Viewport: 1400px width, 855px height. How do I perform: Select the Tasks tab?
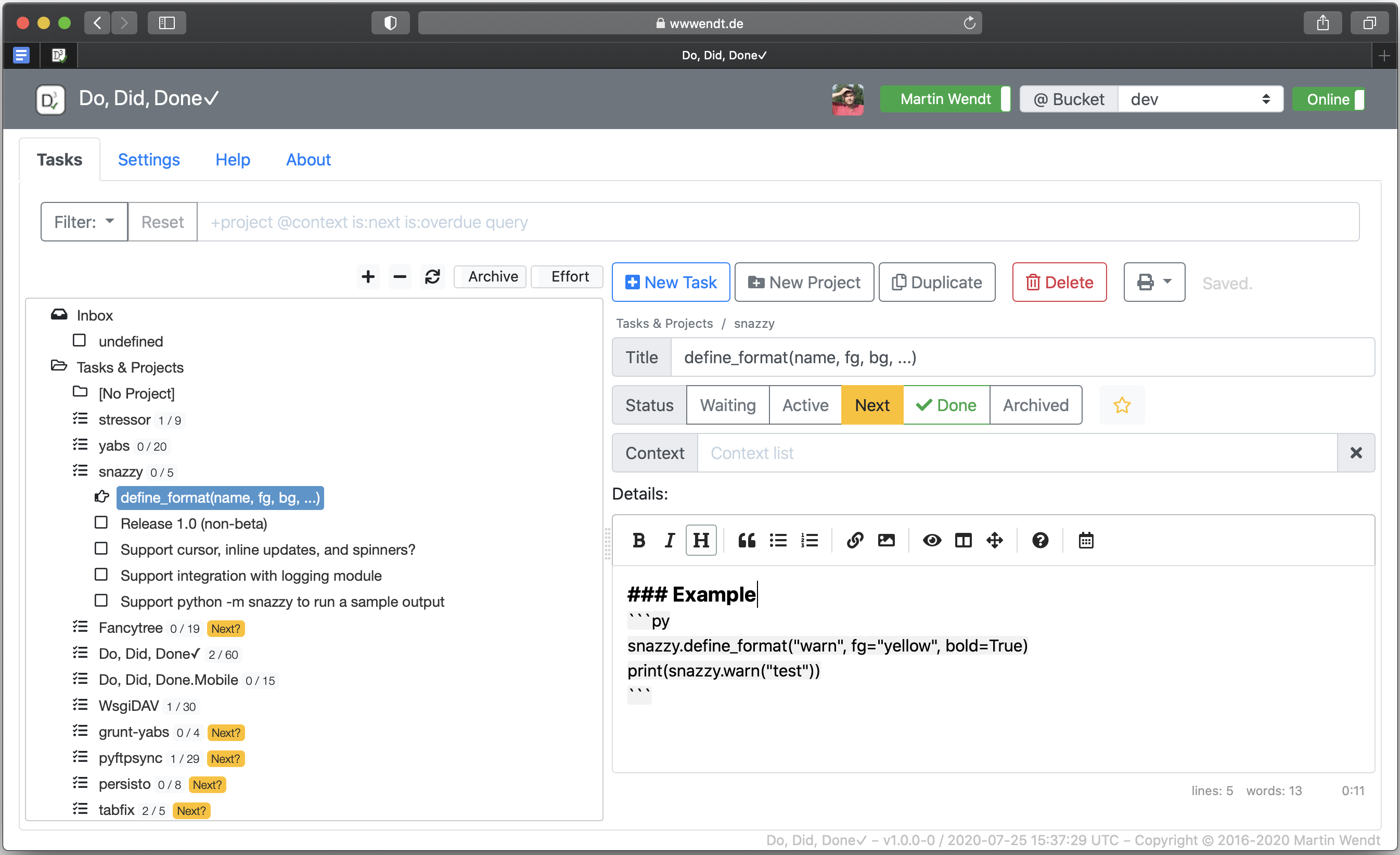point(60,160)
